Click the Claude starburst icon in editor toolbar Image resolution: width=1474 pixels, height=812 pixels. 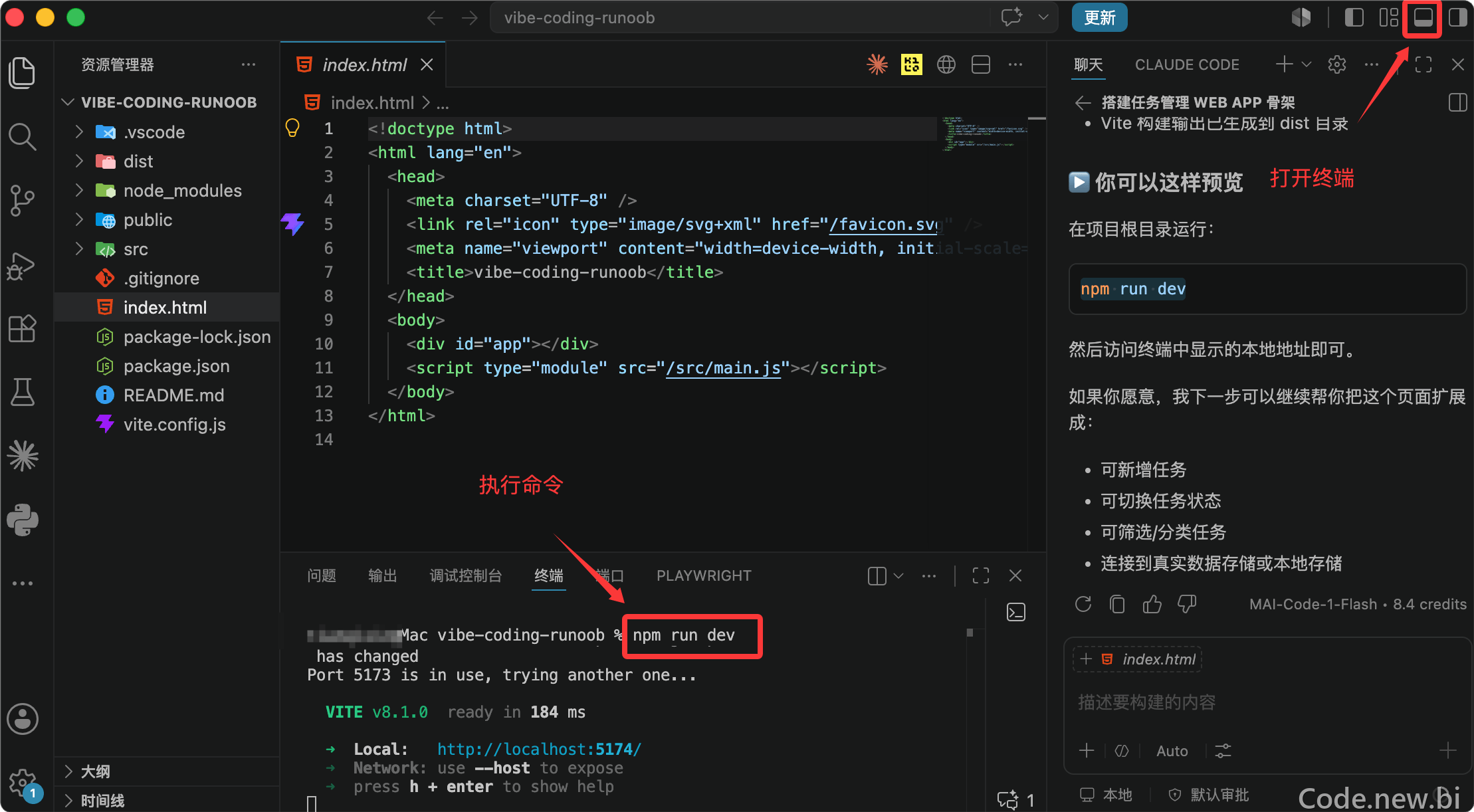(x=877, y=64)
